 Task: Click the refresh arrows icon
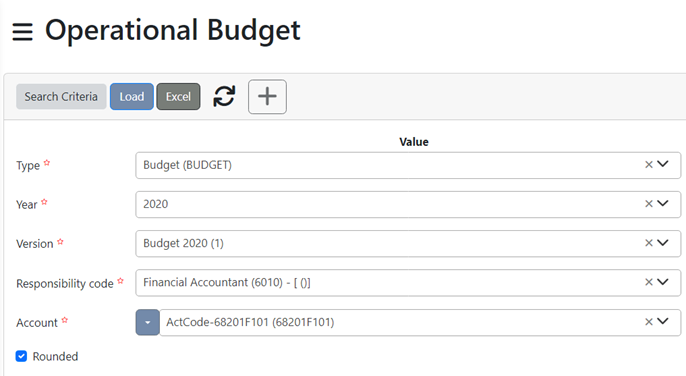[x=224, y=96]
